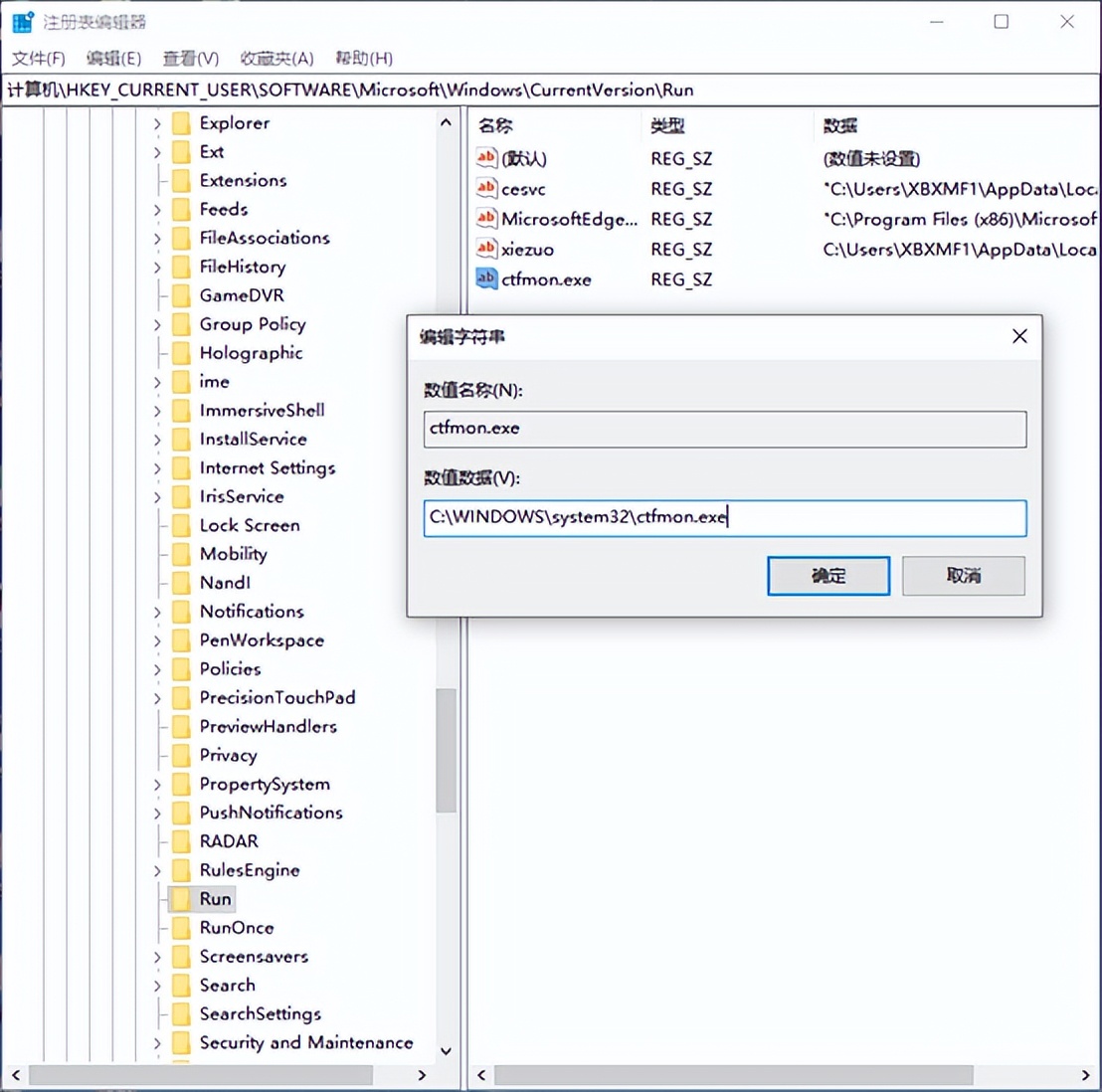Expand the Explorer tree node
This screenshot has height=1092, width=1102.
click(157, 122)
